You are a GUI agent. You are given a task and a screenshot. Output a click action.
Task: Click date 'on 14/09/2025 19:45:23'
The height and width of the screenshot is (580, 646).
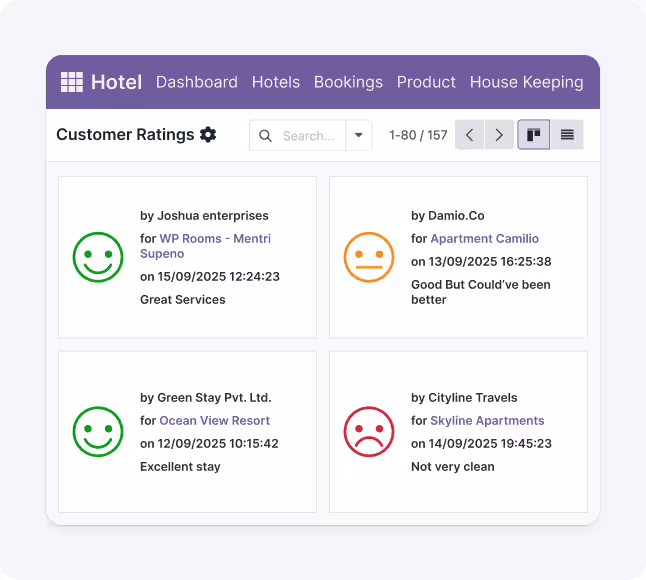pyautogui.click(x=482, y=444)
